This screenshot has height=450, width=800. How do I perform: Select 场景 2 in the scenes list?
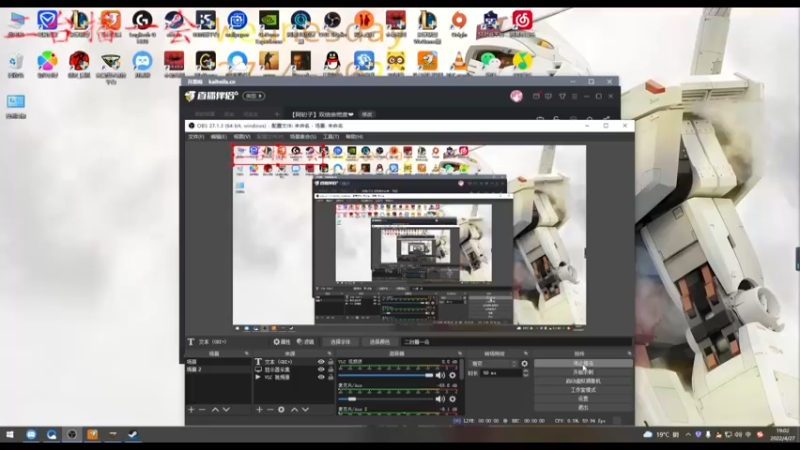point(218,369)
